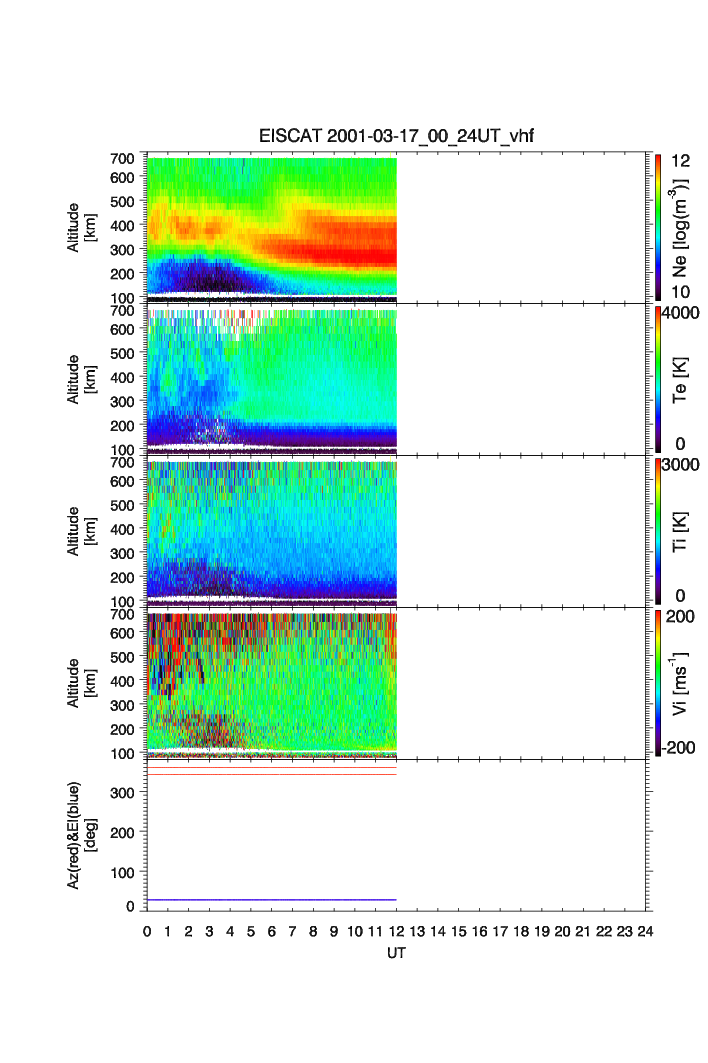Click the Az(red)&El(blue) axis label
Image resolution: width=708 pixels, height=1063 pixels.
80,835
